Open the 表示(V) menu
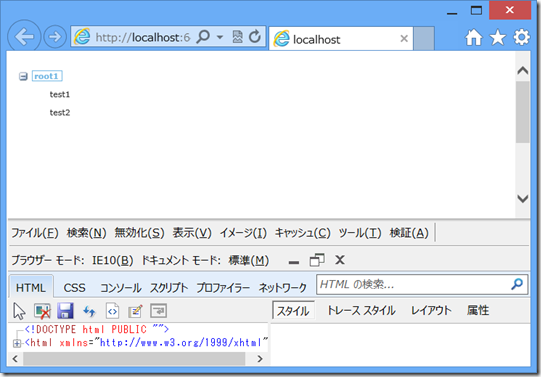The image size is (541, 377). tap(192, 233)
